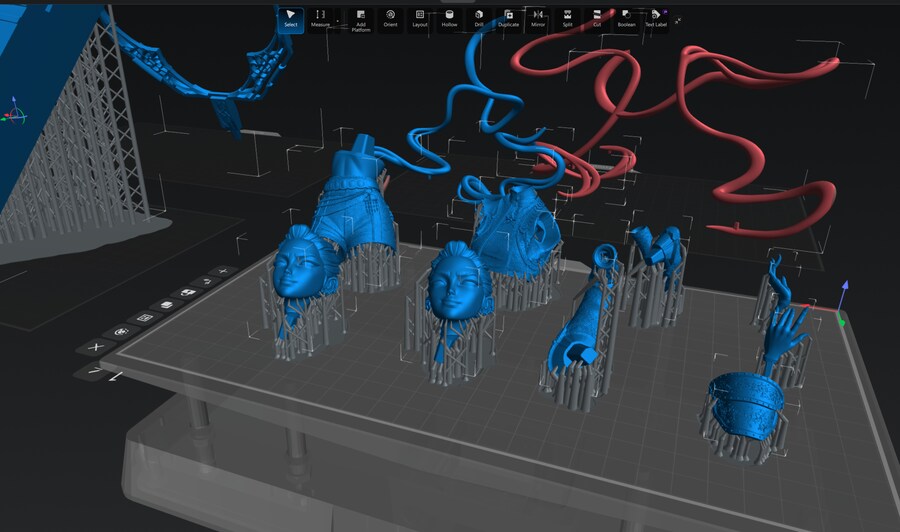Screen dimensions: 900x532
Task: Activate the Select tool in the top toolbar
Action: 290,18
